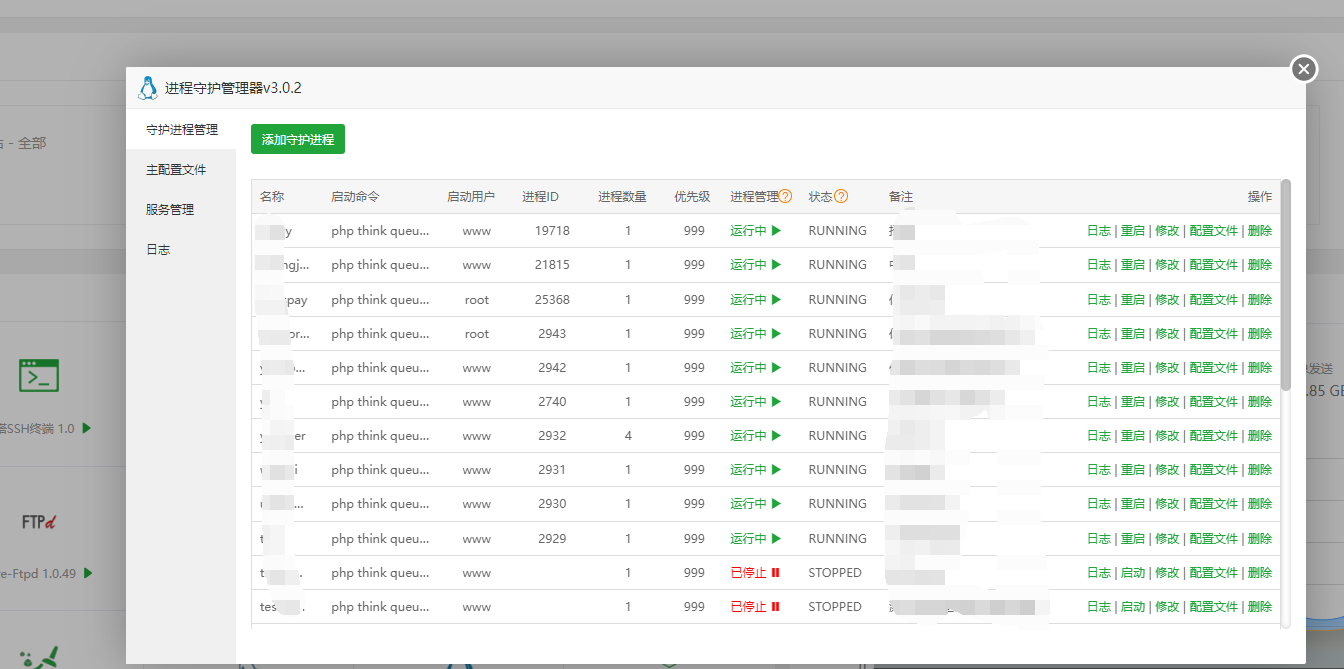Click 重启 for process 2740

1133,402
